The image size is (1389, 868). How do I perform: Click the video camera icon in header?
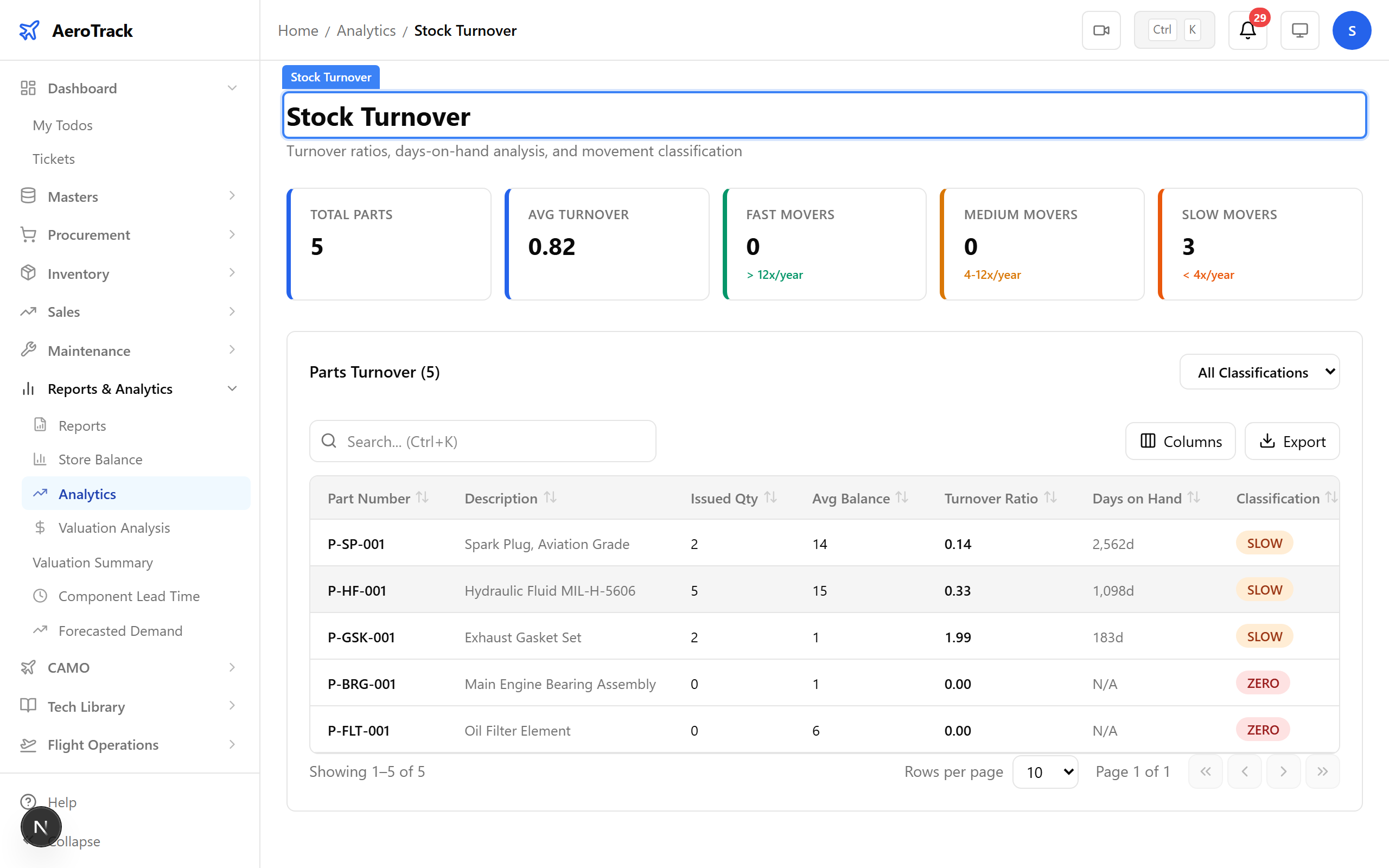pos(1101,30)
